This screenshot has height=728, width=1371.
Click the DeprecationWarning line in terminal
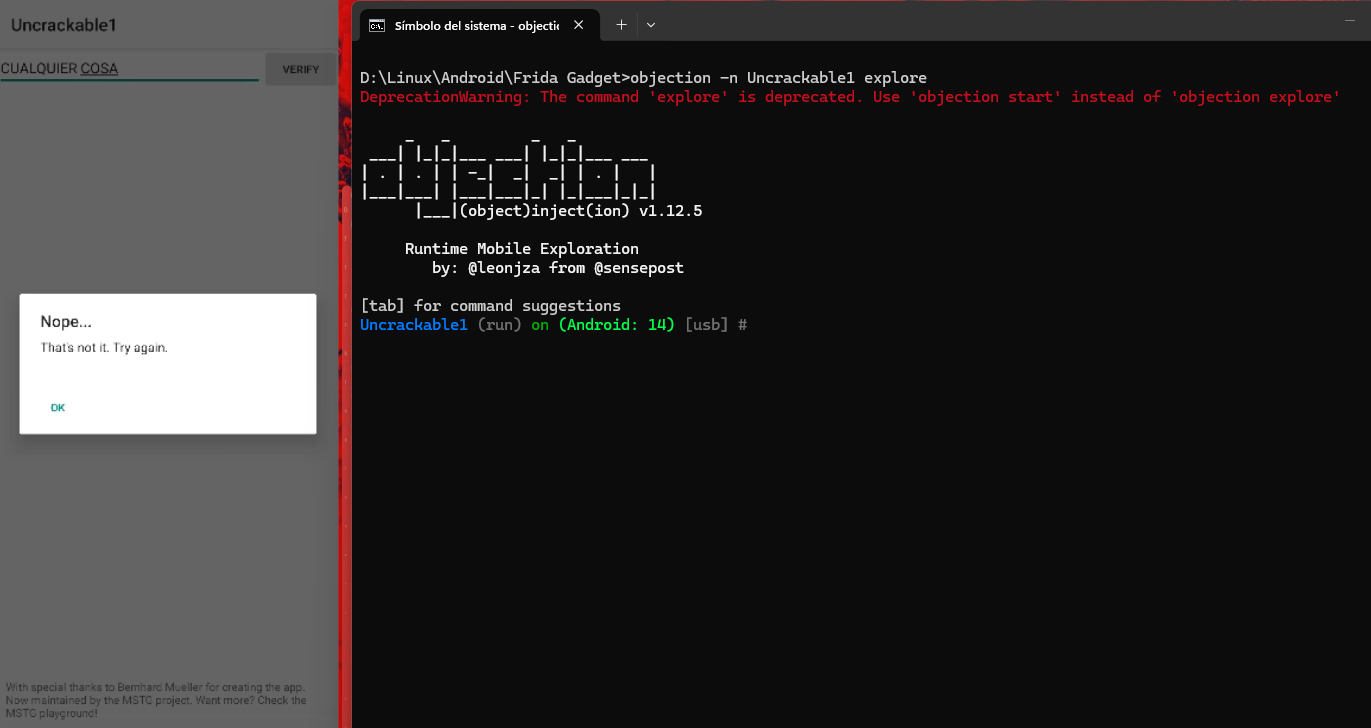[x=850, y=97]
